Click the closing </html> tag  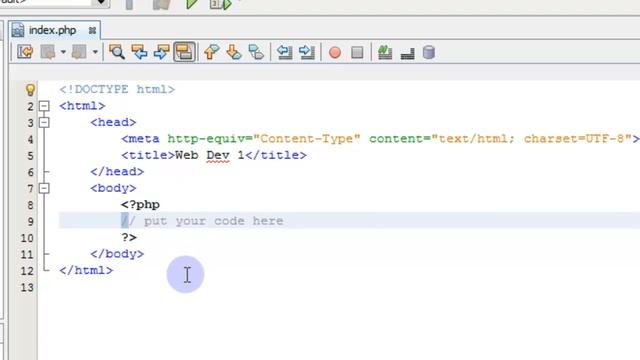click(x=86, y=270)
